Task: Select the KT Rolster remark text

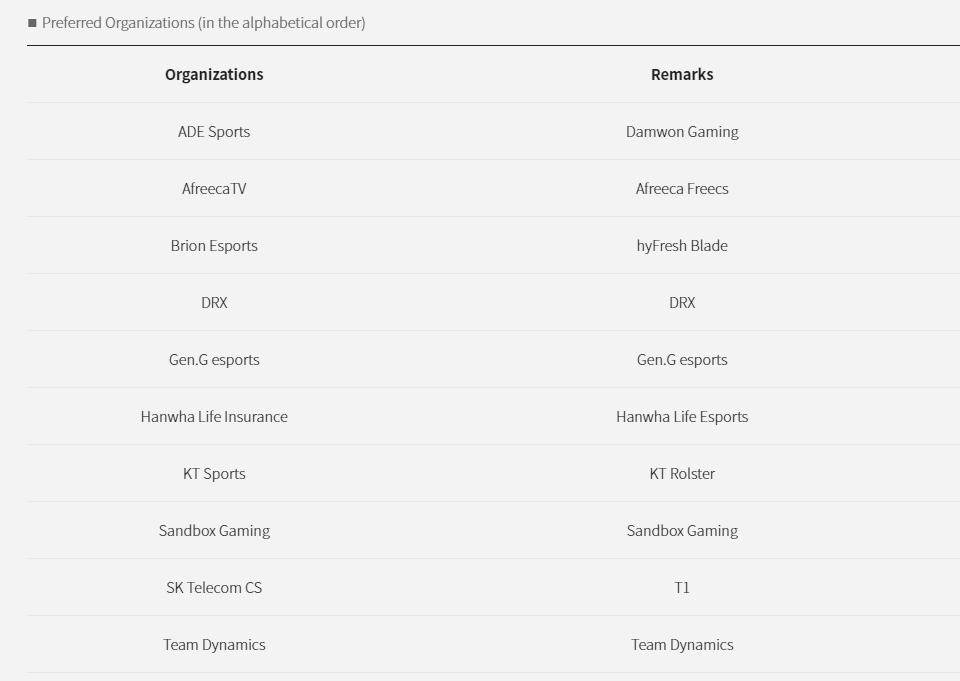Action: click(x=682, y=473)
